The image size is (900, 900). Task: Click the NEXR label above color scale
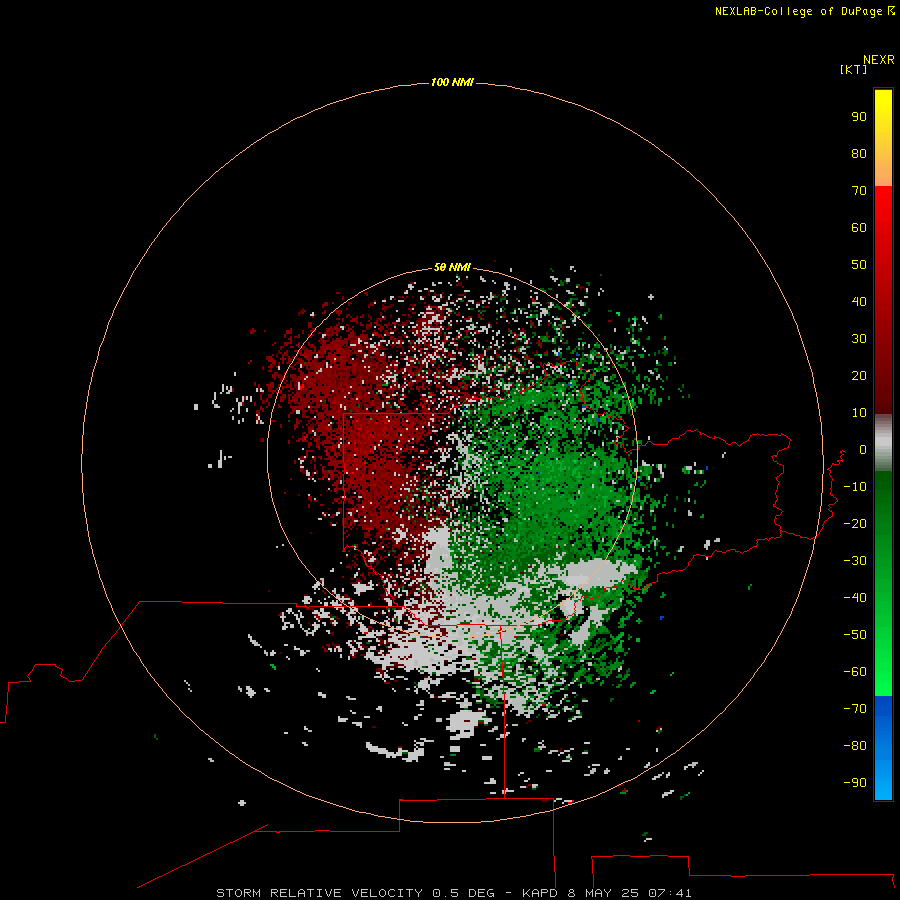[879, 59]
